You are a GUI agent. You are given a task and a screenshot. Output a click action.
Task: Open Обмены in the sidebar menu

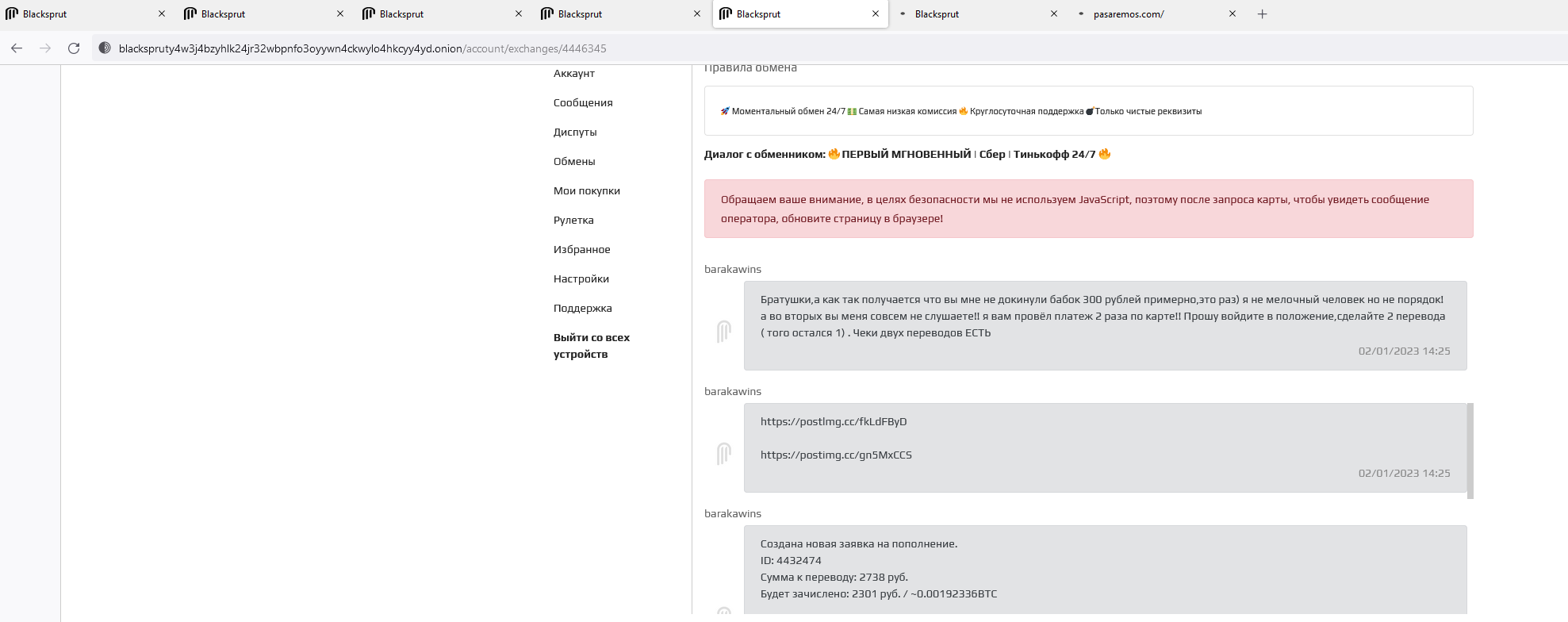(574, 161)
